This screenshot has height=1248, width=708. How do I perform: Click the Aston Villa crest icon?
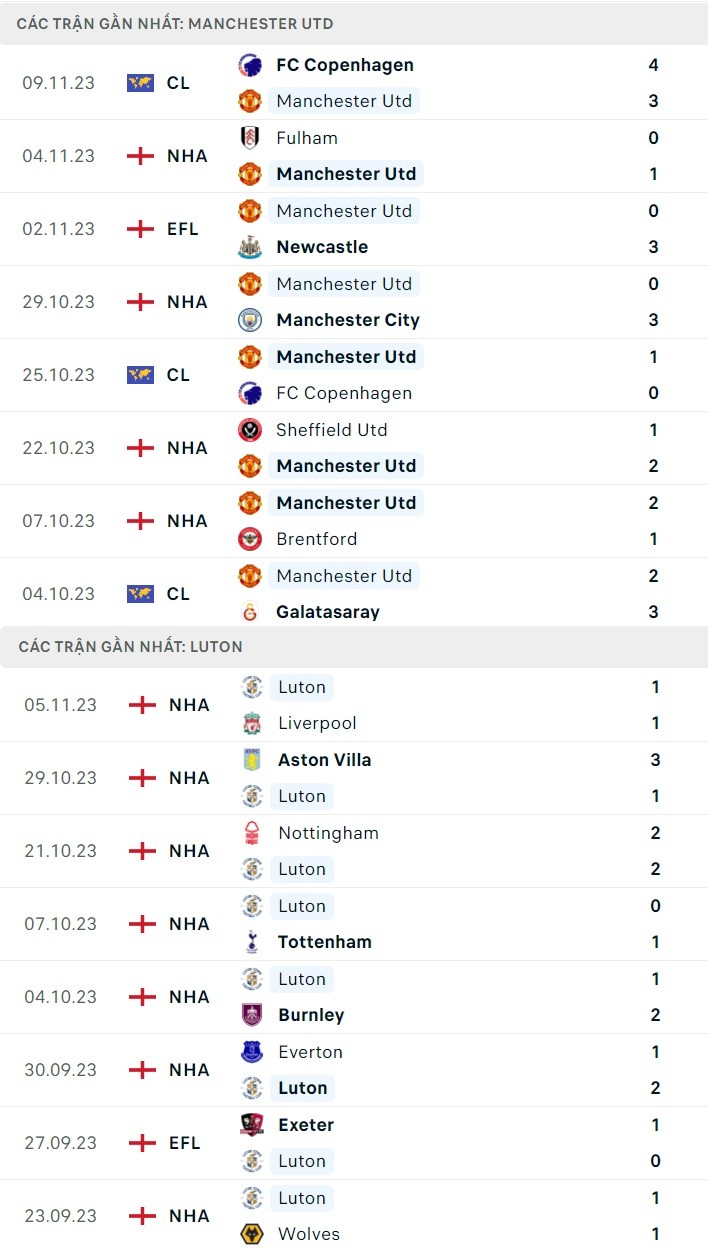click(252, 760)
